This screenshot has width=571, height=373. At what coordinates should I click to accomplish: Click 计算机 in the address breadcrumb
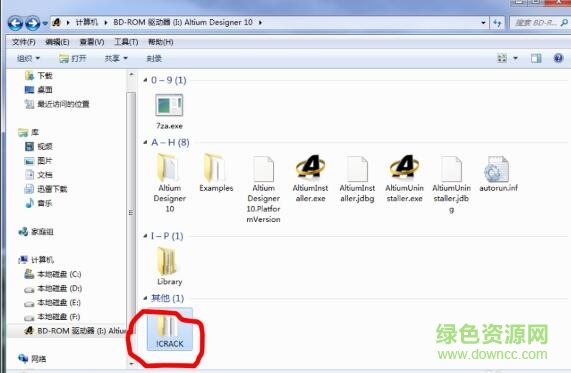[86, 23]
